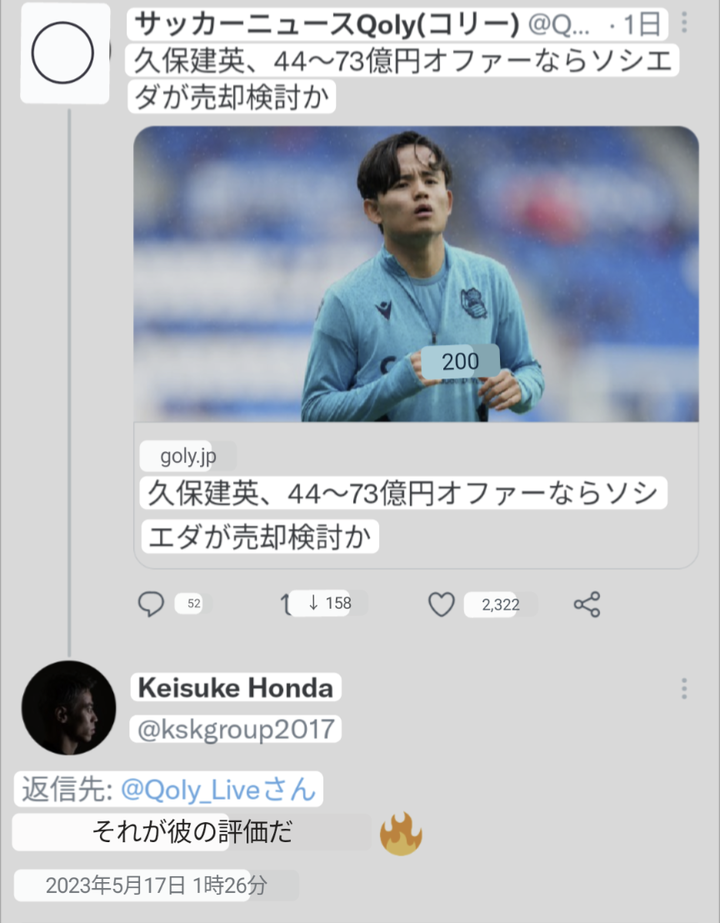Open the Qoly tweet's three-dot menu

point(684,22)
